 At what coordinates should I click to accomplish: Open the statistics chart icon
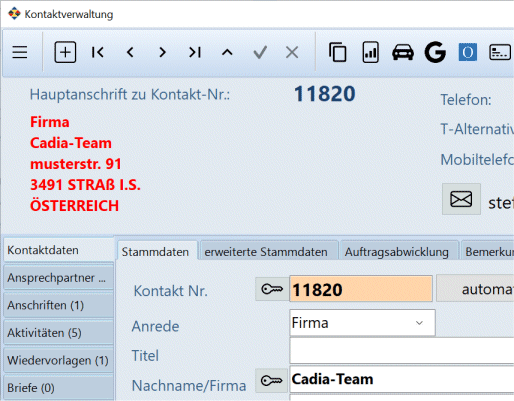tap(370, 52)
